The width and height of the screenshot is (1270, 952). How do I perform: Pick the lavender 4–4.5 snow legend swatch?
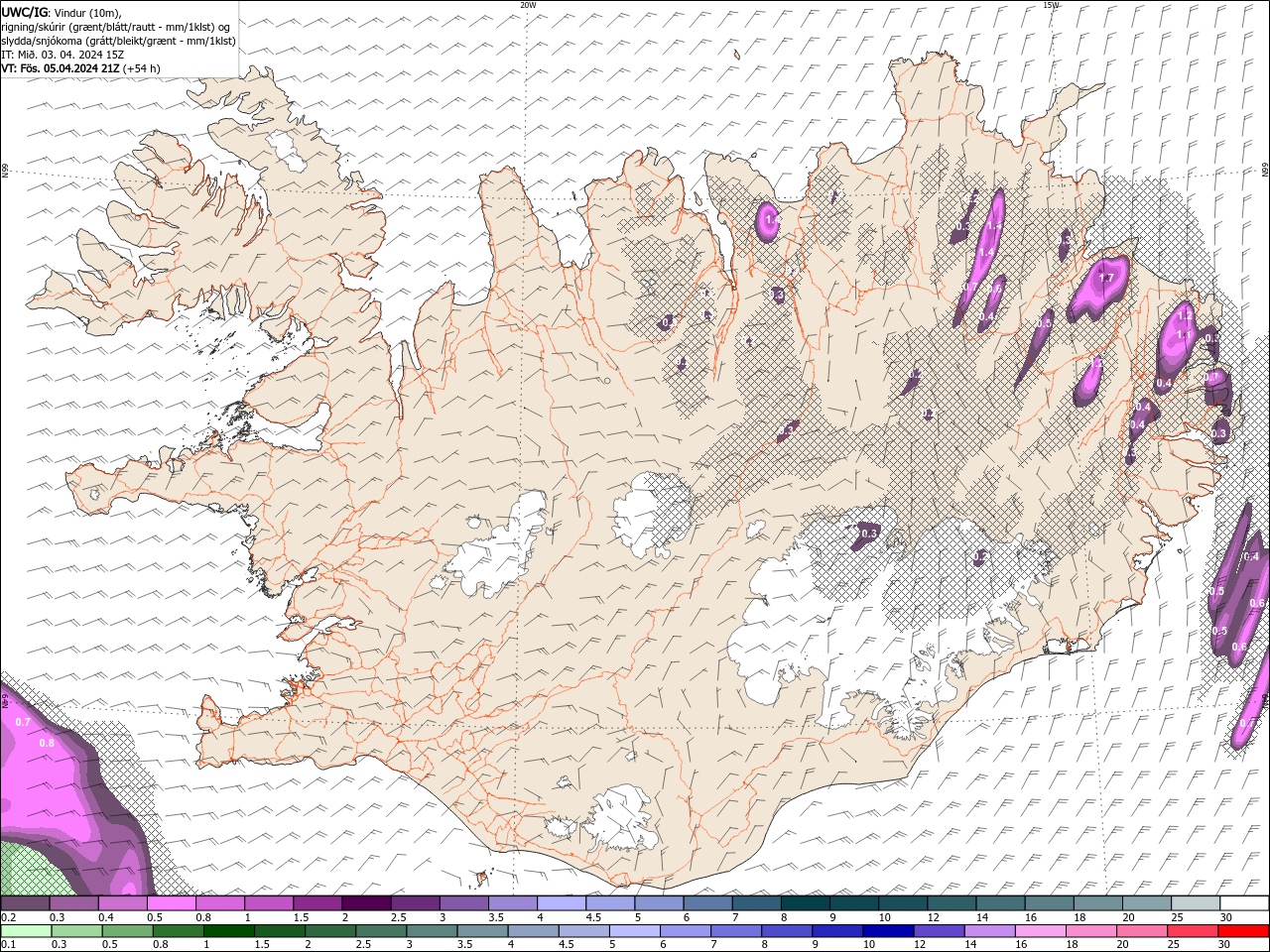pyautogui.click(x=562, y=903)
